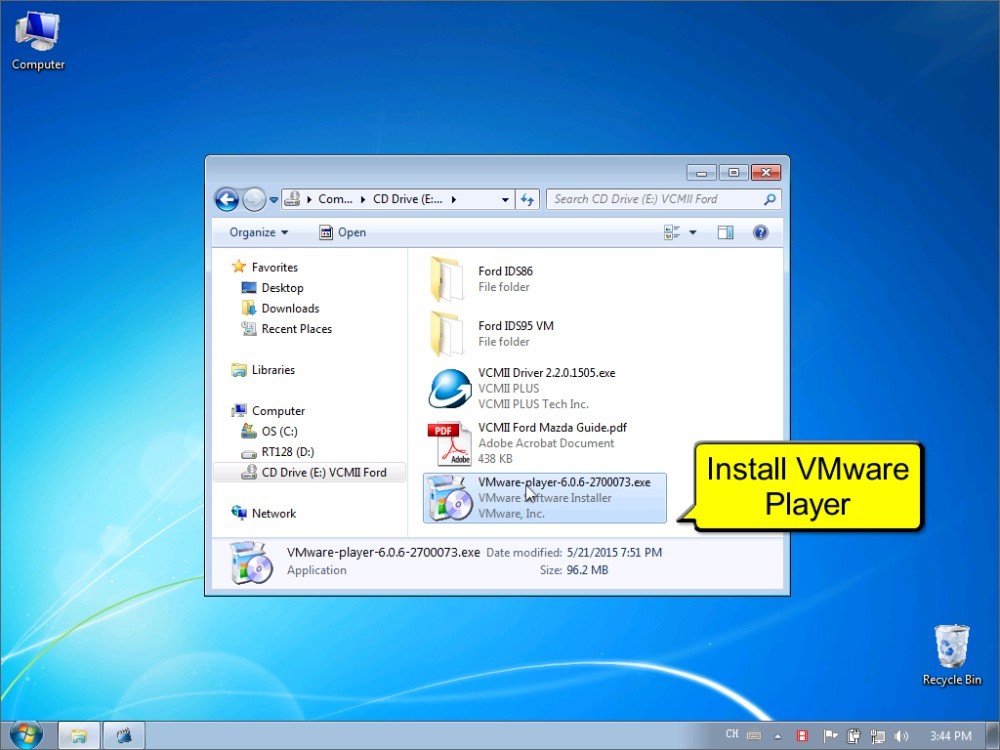This screenshot has height=750, width=1000.
Task: Open the VCMII Driver 2.2.0.1505.exe file icon
Action: [x=449, y=389]
